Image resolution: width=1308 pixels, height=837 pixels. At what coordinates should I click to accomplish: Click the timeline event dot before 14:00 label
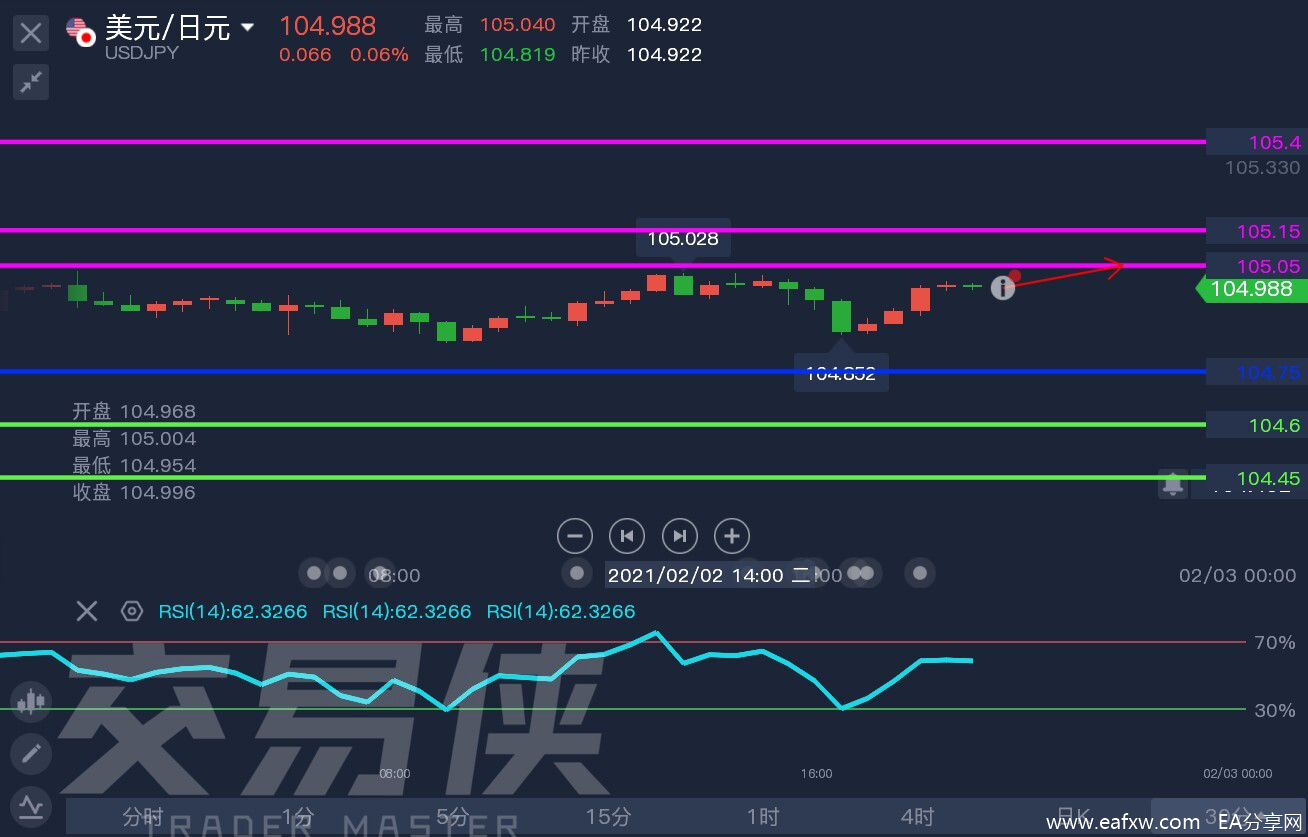coord(577,573)
